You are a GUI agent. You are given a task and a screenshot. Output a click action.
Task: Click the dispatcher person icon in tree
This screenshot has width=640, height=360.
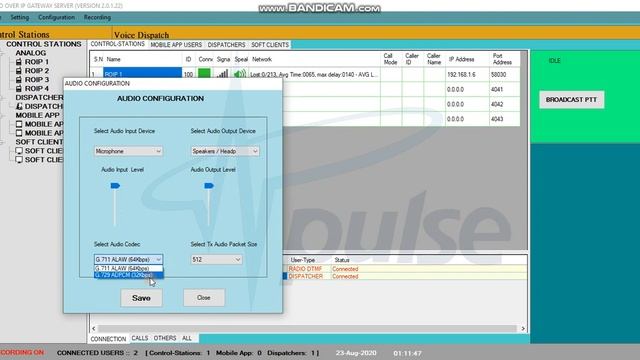(x=19, y=106)
